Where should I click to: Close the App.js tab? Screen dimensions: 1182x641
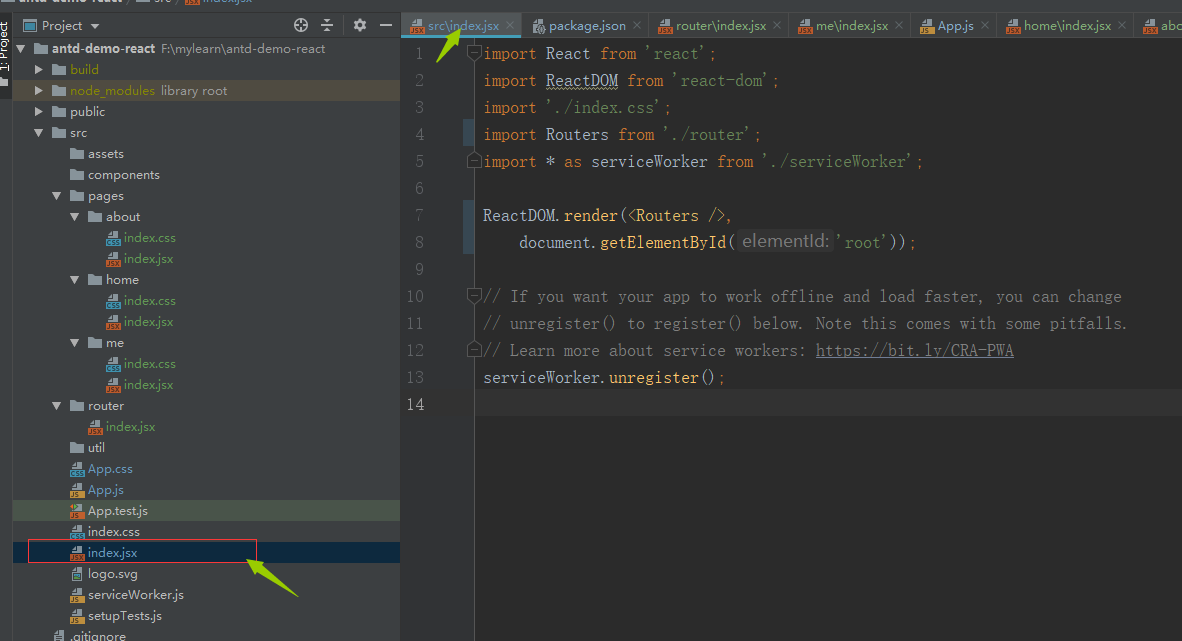tap(985, 26)
